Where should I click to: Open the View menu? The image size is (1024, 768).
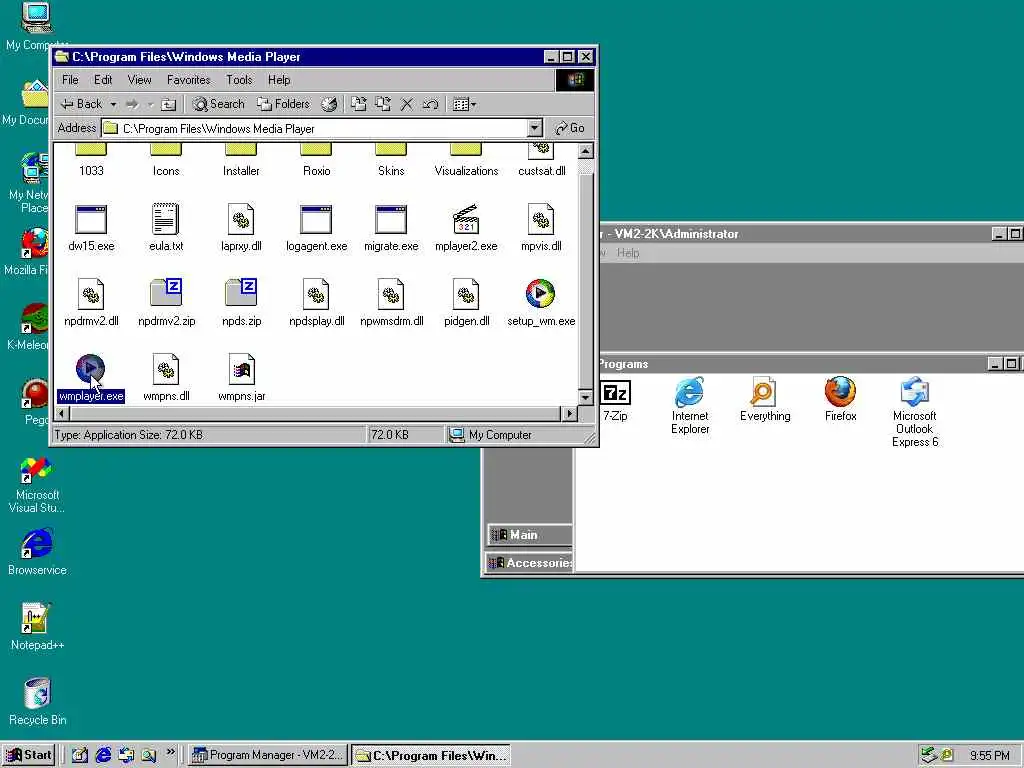tap(139, 80)
